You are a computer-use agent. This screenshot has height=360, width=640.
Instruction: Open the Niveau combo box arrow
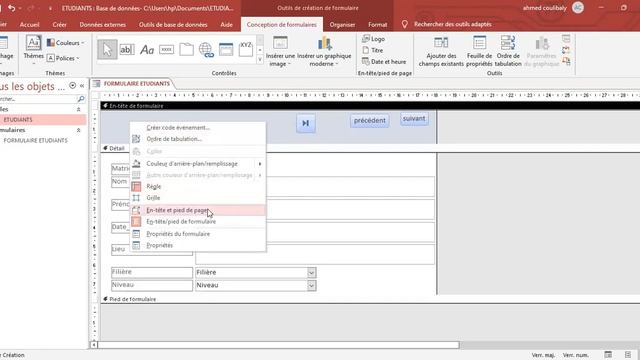tap(311, 285)
